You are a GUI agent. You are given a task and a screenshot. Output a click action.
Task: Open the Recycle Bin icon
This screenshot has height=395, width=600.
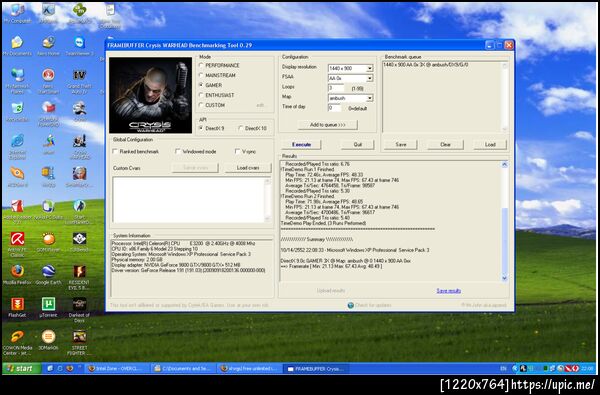pyautogui.click(x=17, y=111)
